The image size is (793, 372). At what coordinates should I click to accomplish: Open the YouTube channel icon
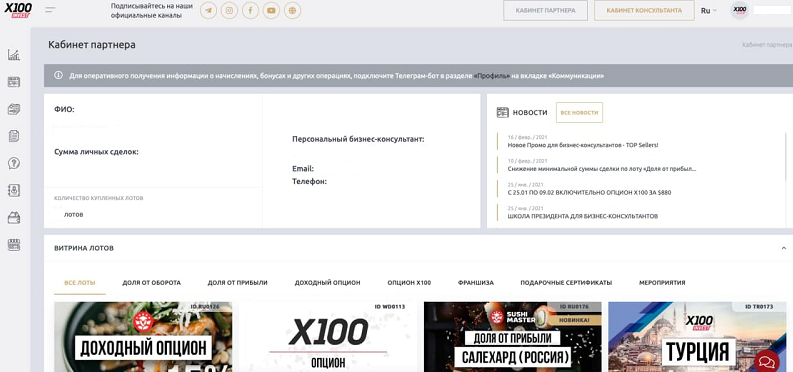click(x=271, y=11)
